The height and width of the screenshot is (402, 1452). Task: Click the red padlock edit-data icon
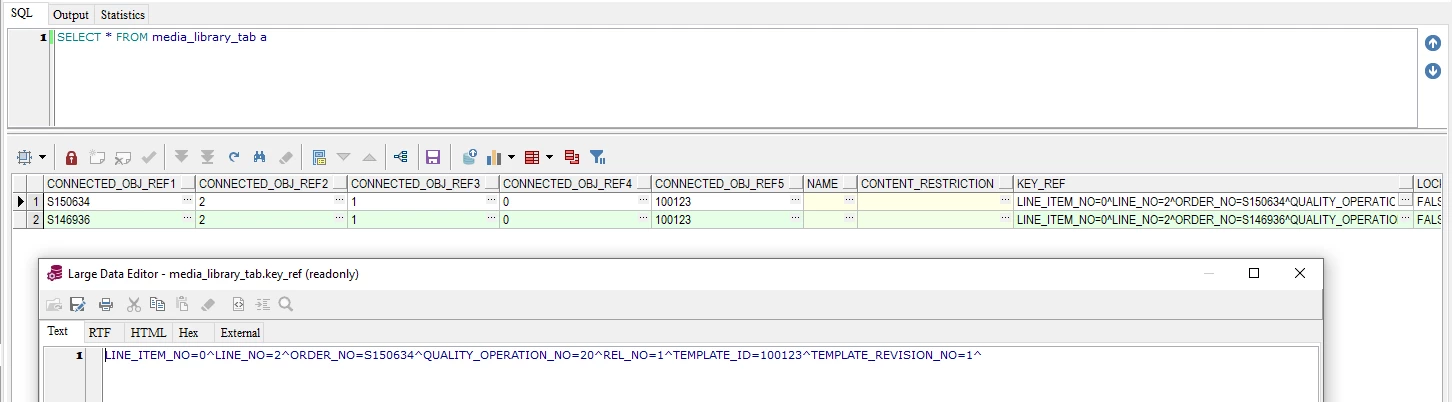click(x=72, y=158)
